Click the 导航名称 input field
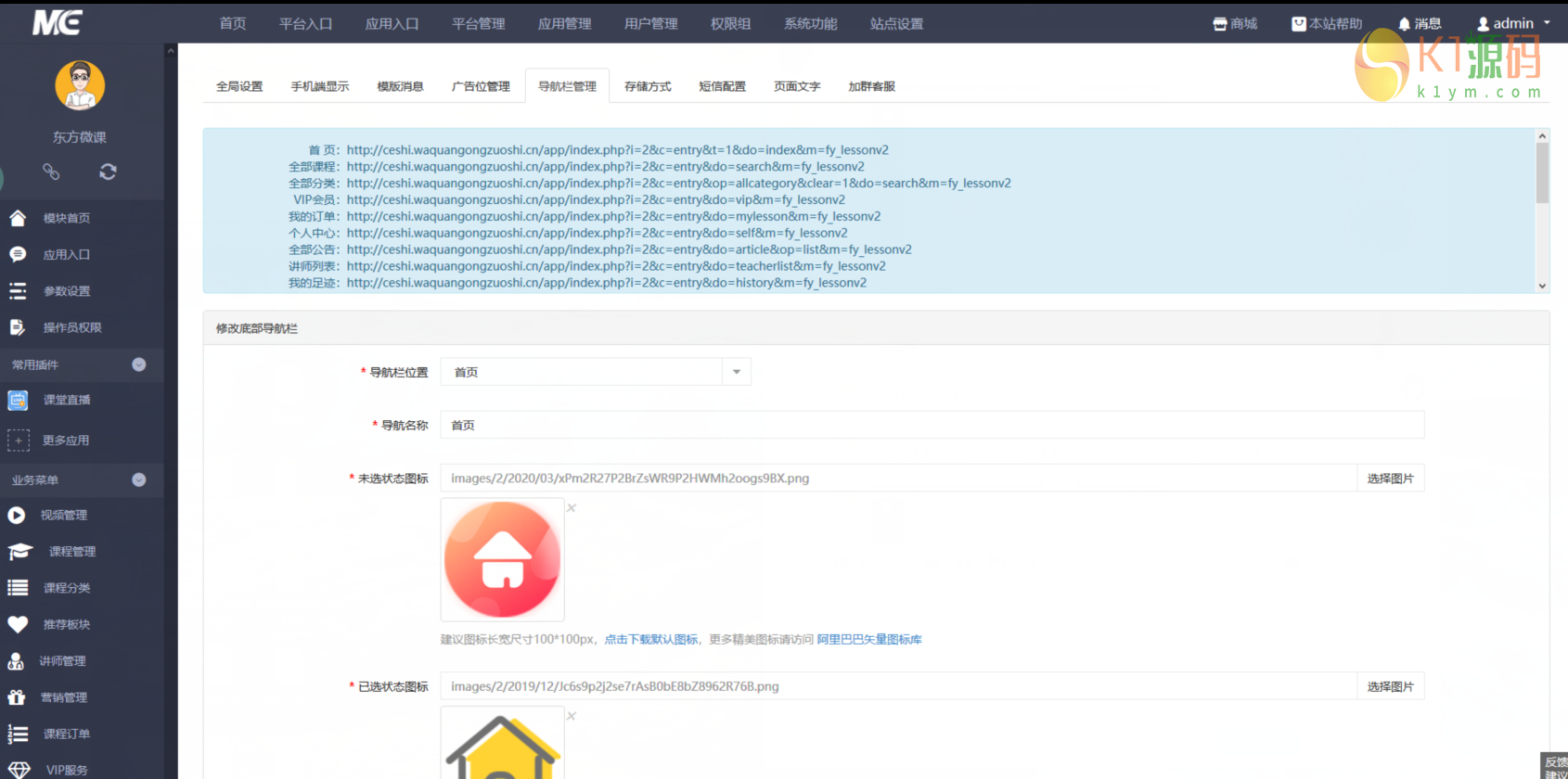Screen dimensions: 1568x779 click(x=932, y=425)
